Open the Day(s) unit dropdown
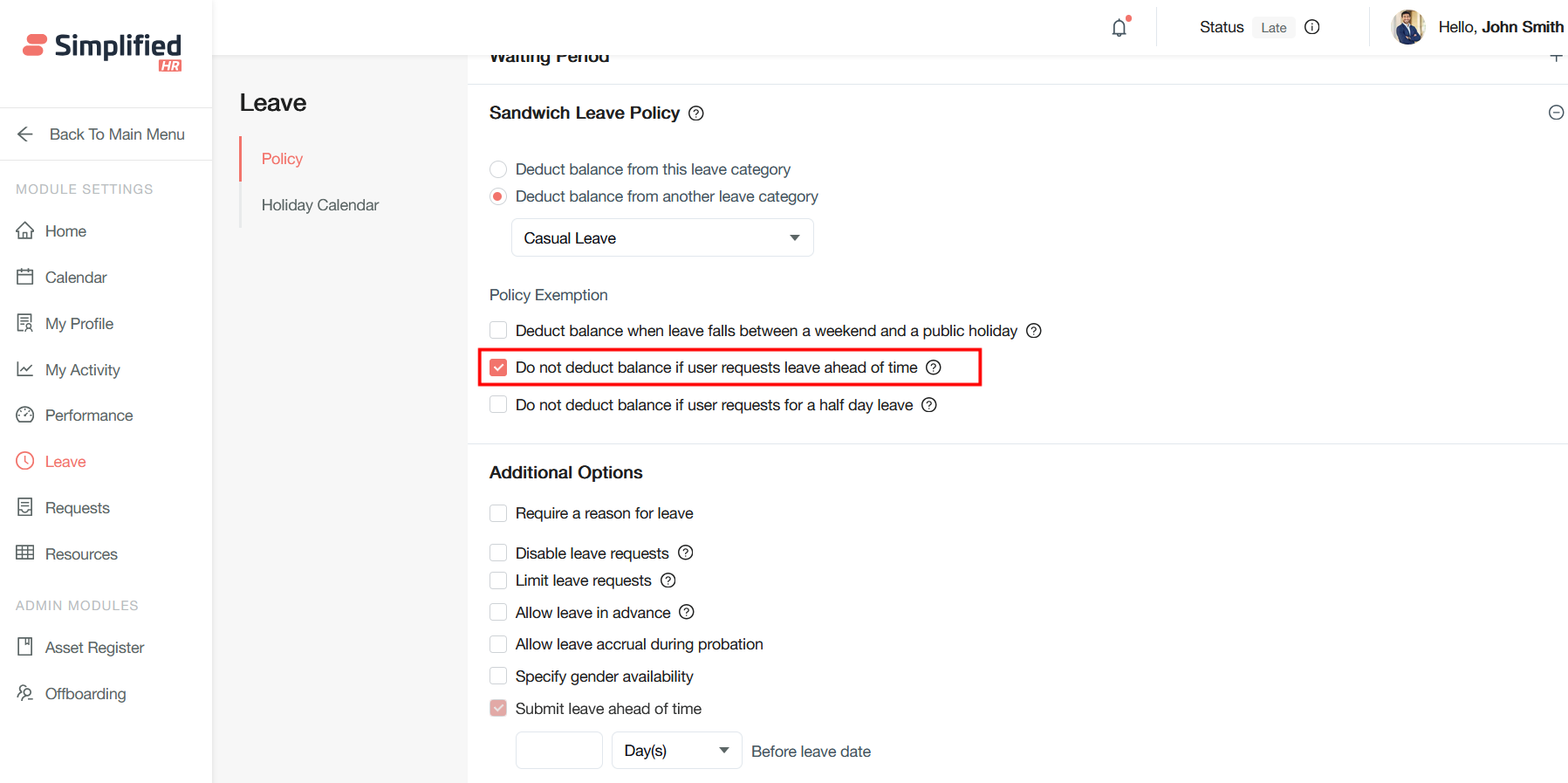1568x783 pixels. tap(676, 751)
